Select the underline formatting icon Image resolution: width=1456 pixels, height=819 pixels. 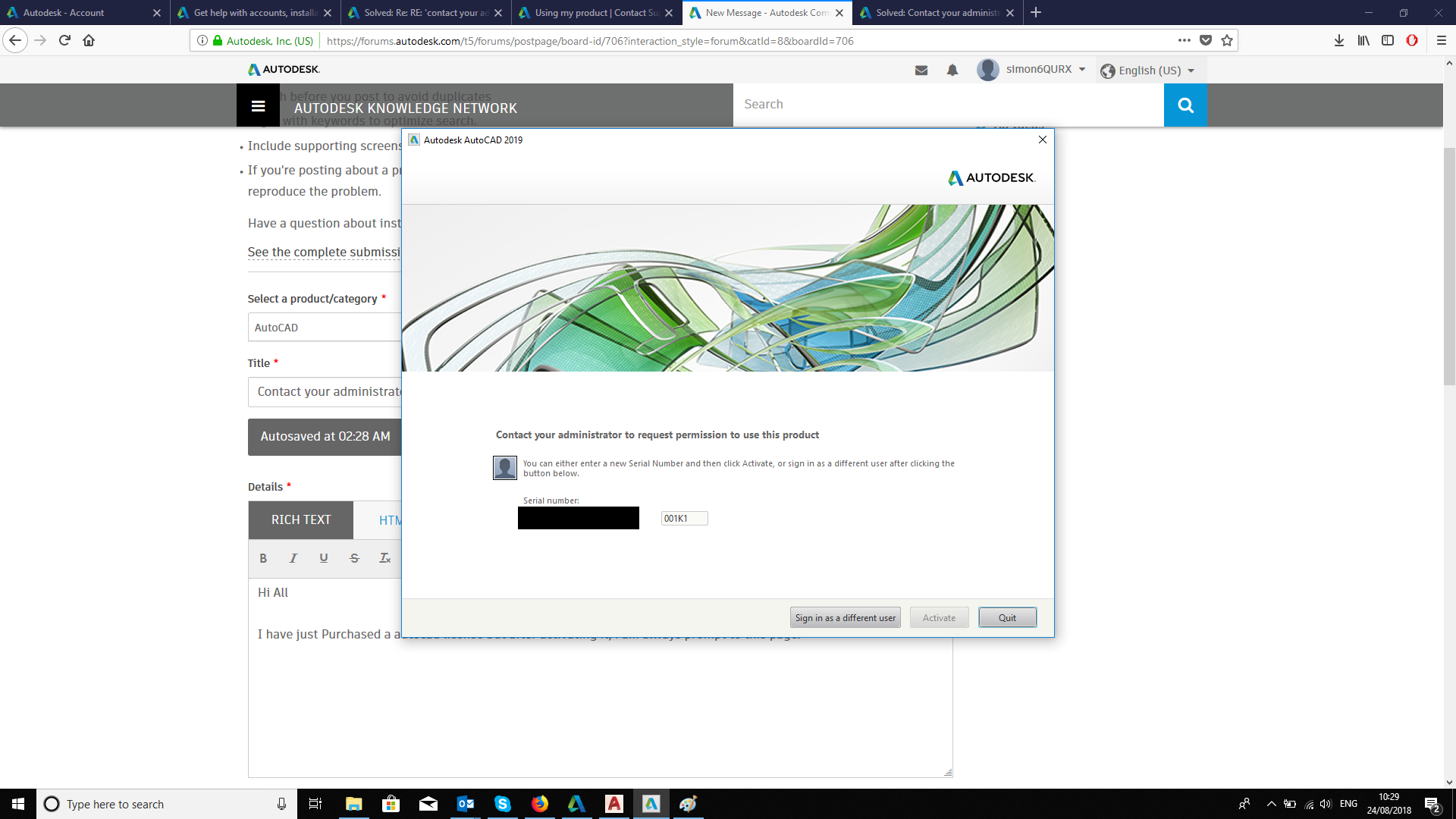point(324,558)
